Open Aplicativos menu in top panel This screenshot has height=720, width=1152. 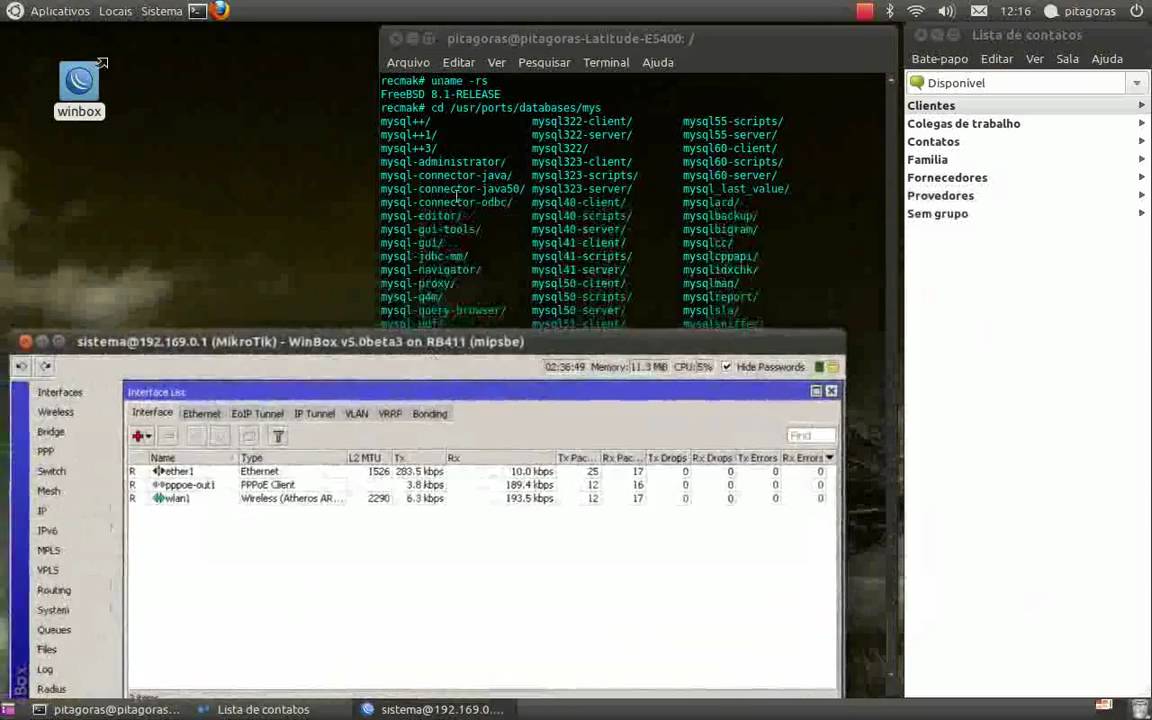[x=60, y=11]
